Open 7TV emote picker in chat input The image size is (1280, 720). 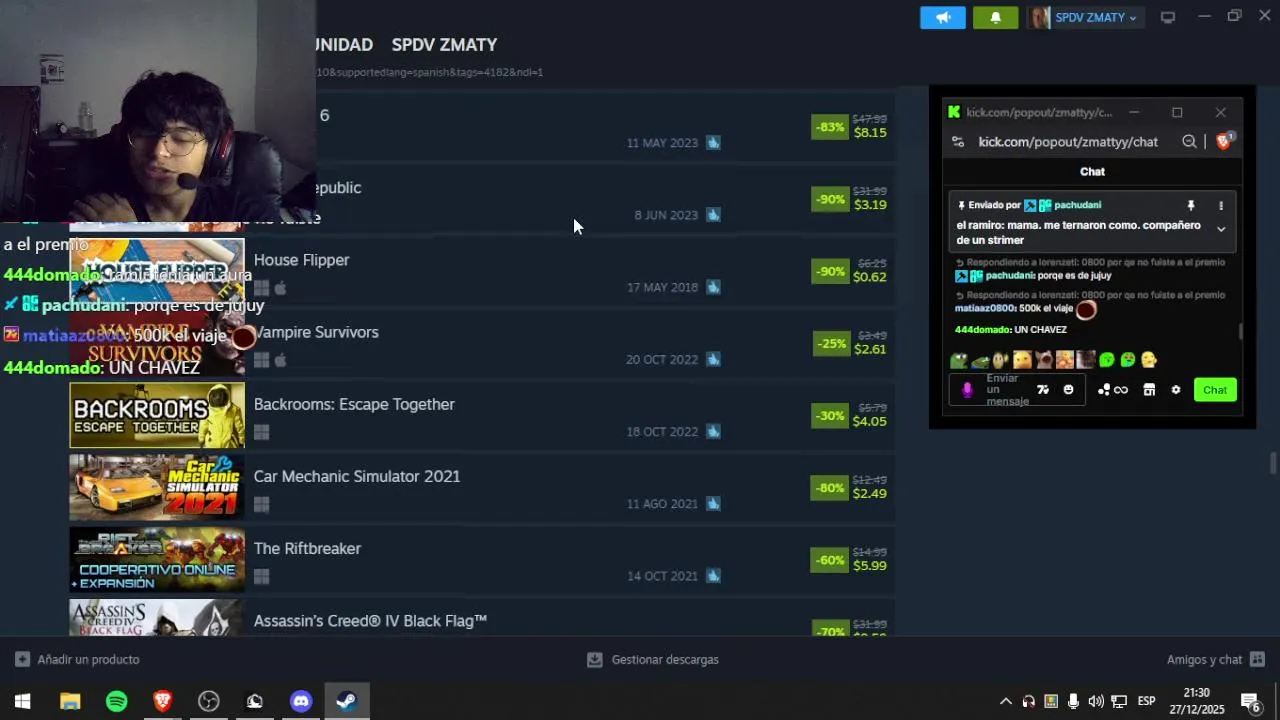(x=1043, y=390)
